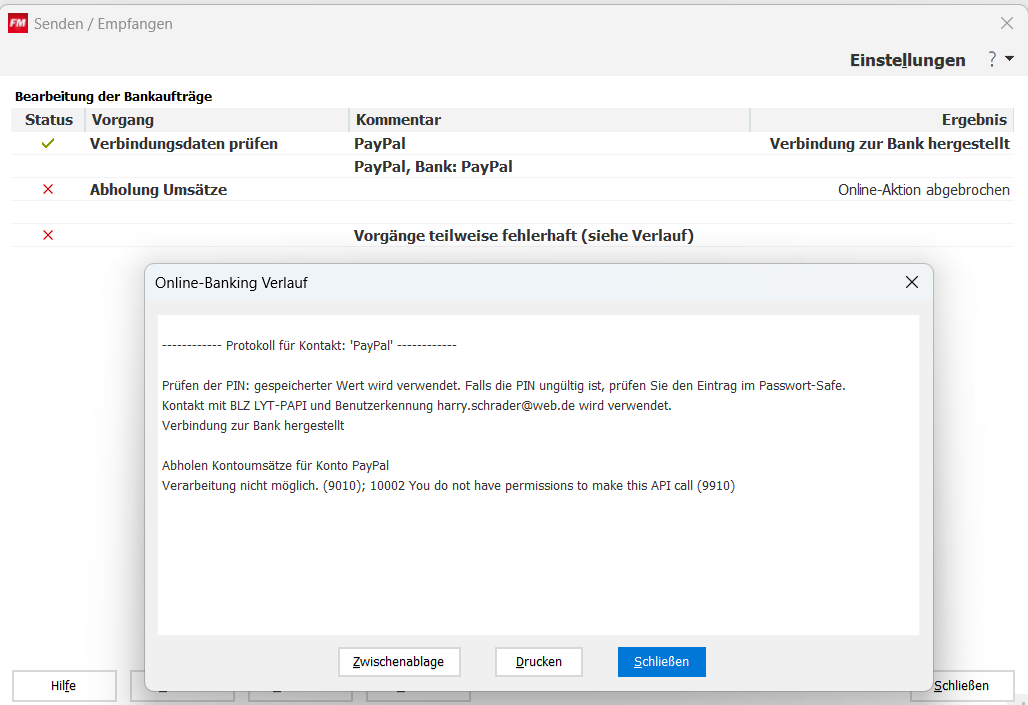Click the Status column header
This screenshot has height=705, width=1028.
(x=49, y=120)
